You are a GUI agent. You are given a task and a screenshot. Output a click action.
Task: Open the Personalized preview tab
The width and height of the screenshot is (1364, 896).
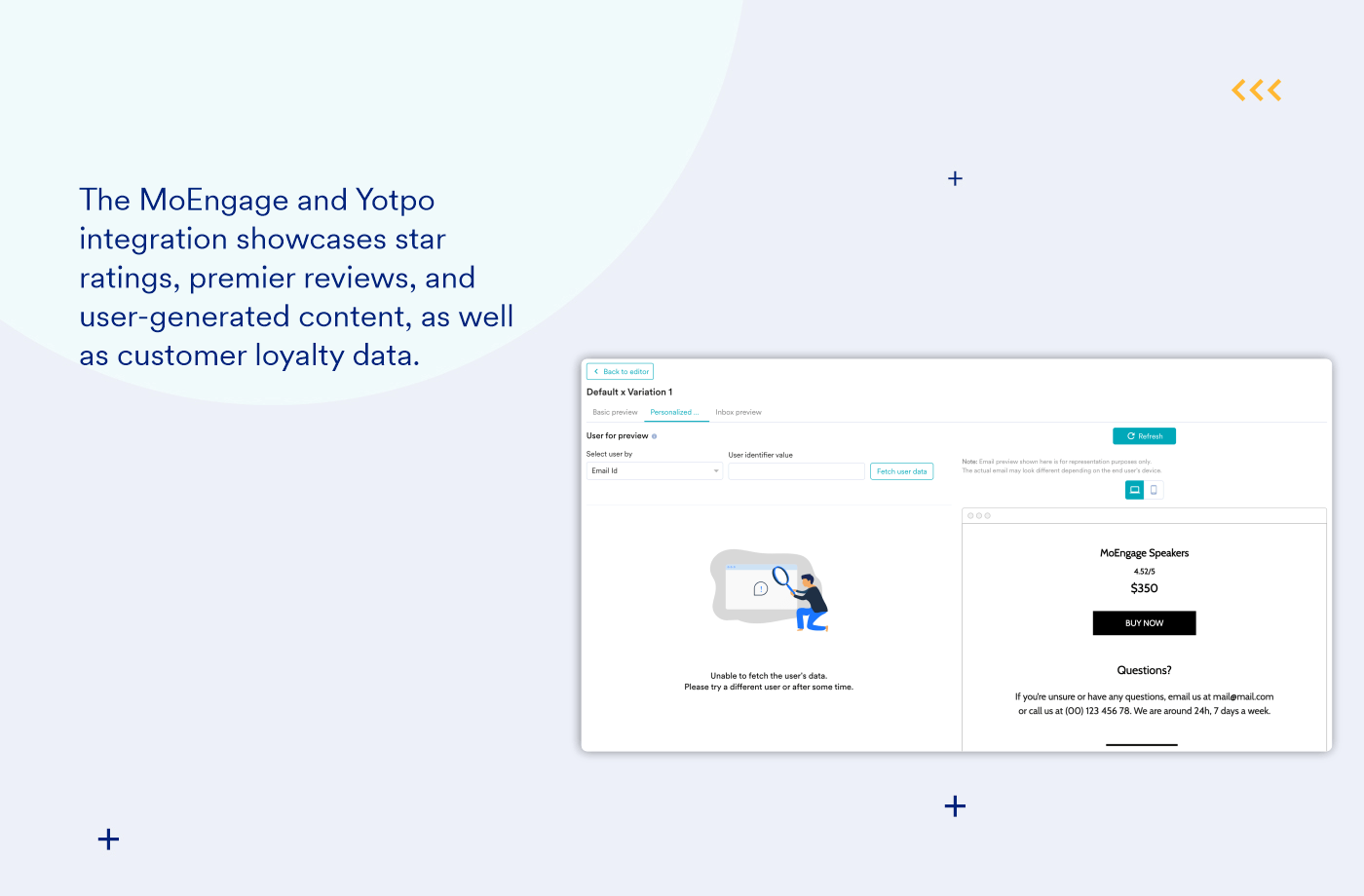click(674, 412)
